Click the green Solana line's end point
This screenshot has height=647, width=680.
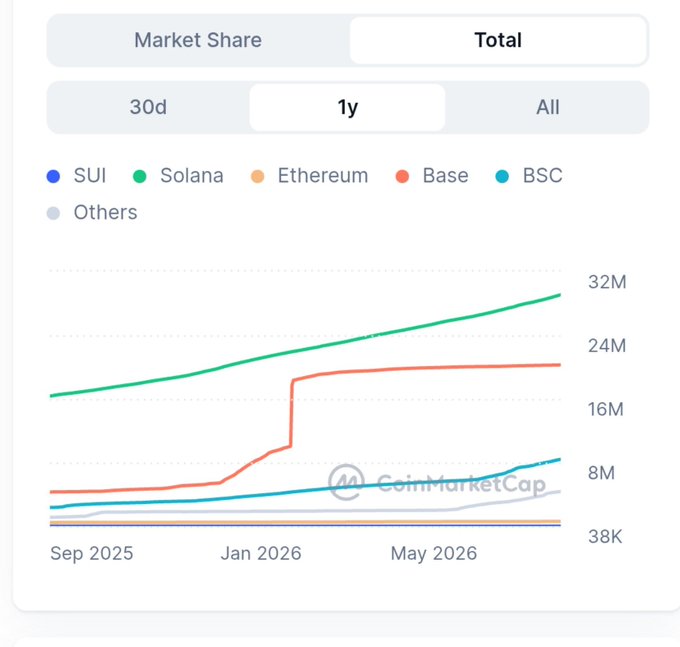pos(559,295)
